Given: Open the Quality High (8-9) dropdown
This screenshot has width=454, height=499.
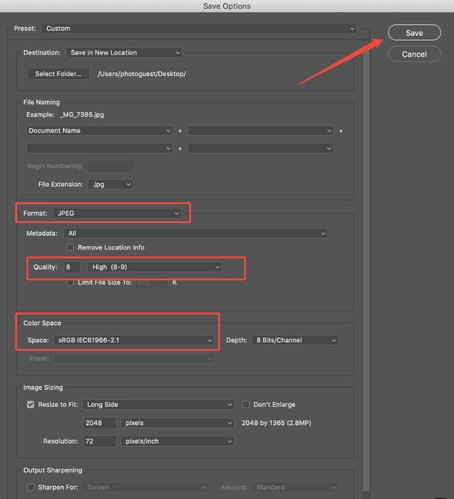Looking at the screenshot, I should 155,267.
